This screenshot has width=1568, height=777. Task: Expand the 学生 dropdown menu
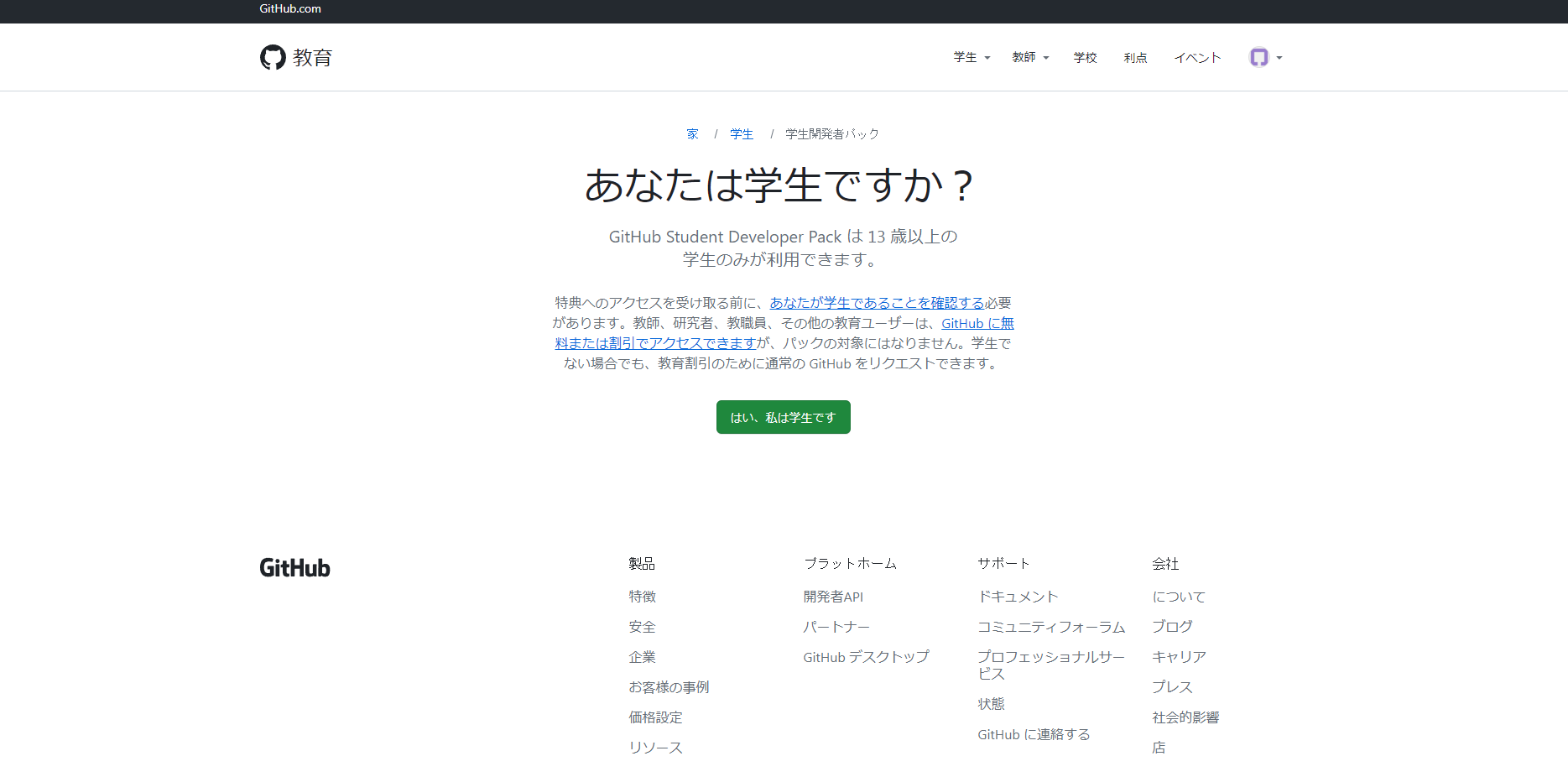(972, 57)
